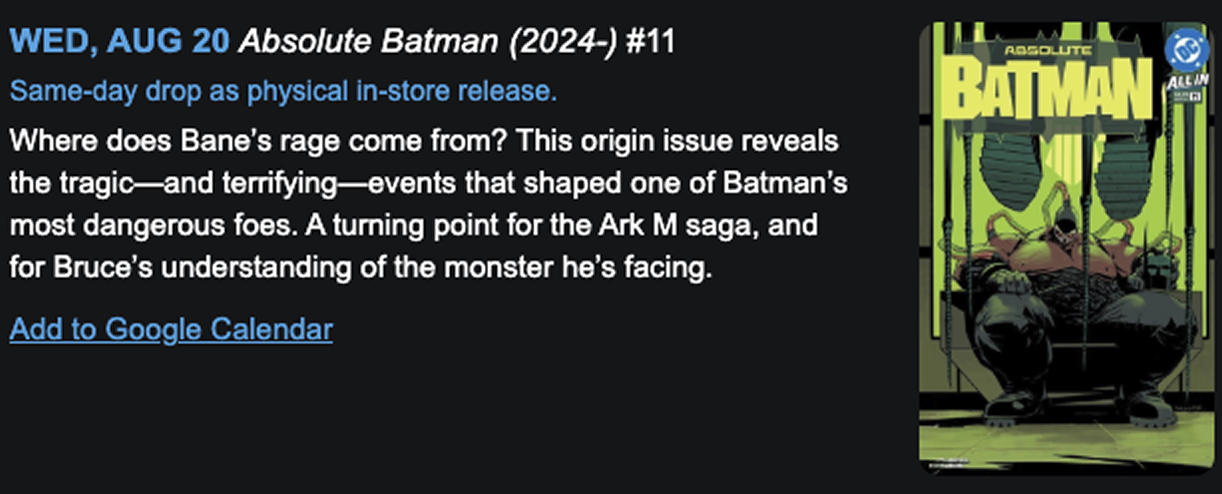The width and height of the screenshot is (1222, 494).
Task: Click the Same-day drop as physical release note
Action: (x=283, y=92)
